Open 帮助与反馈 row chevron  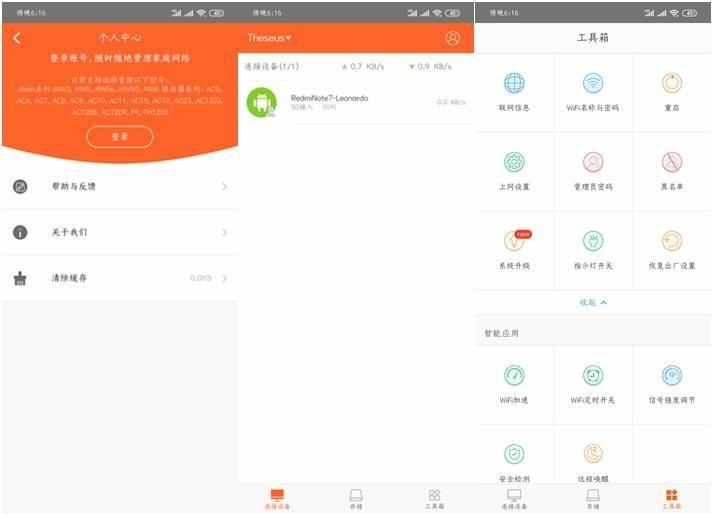(x=225, y=187)
